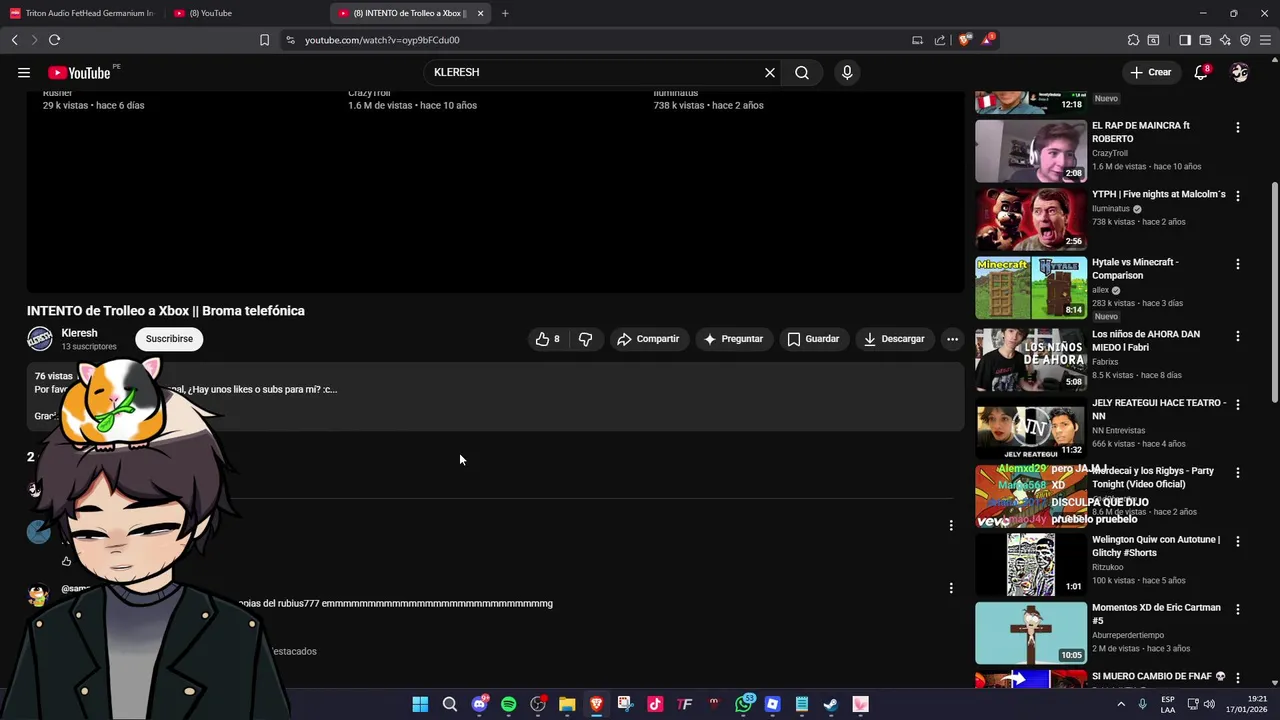Click the Crear button
This screenshot has width=1280, height=720.
[x=1151, y=72]
